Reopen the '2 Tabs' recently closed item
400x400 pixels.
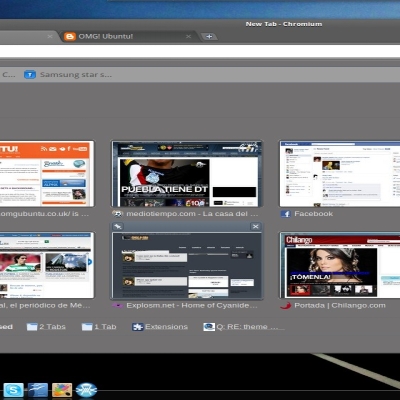point(46,327)
